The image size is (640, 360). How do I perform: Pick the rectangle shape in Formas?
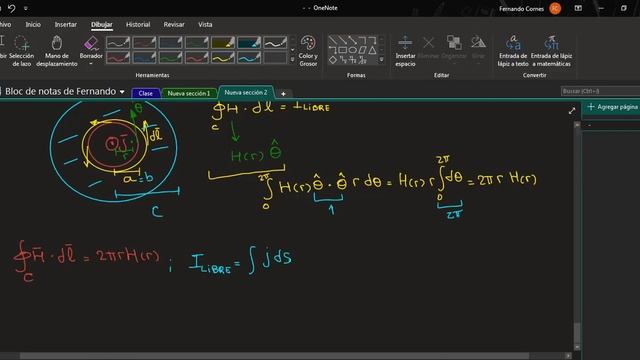click(343, 50)
